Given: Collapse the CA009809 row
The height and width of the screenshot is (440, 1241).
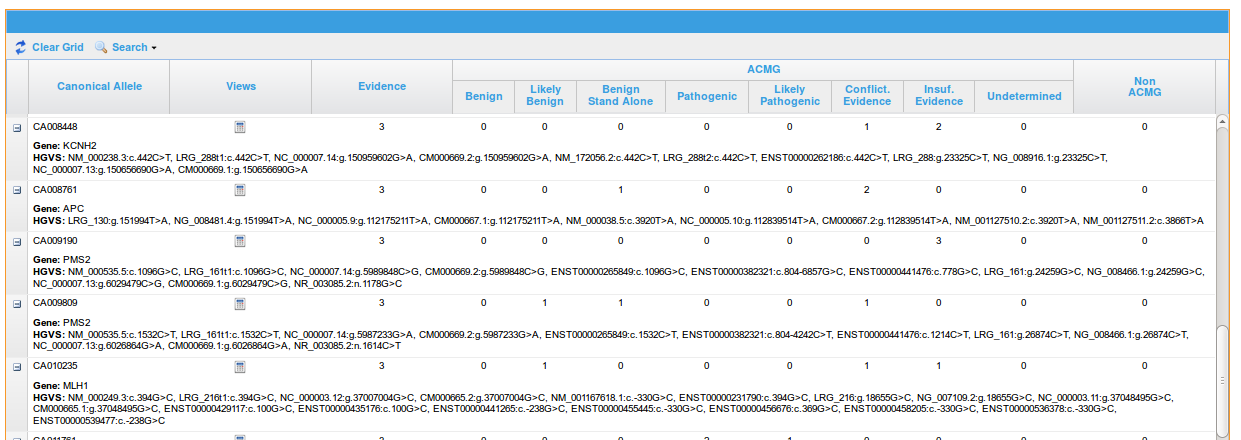Looking at the screenshot, I should click(17, 304).
